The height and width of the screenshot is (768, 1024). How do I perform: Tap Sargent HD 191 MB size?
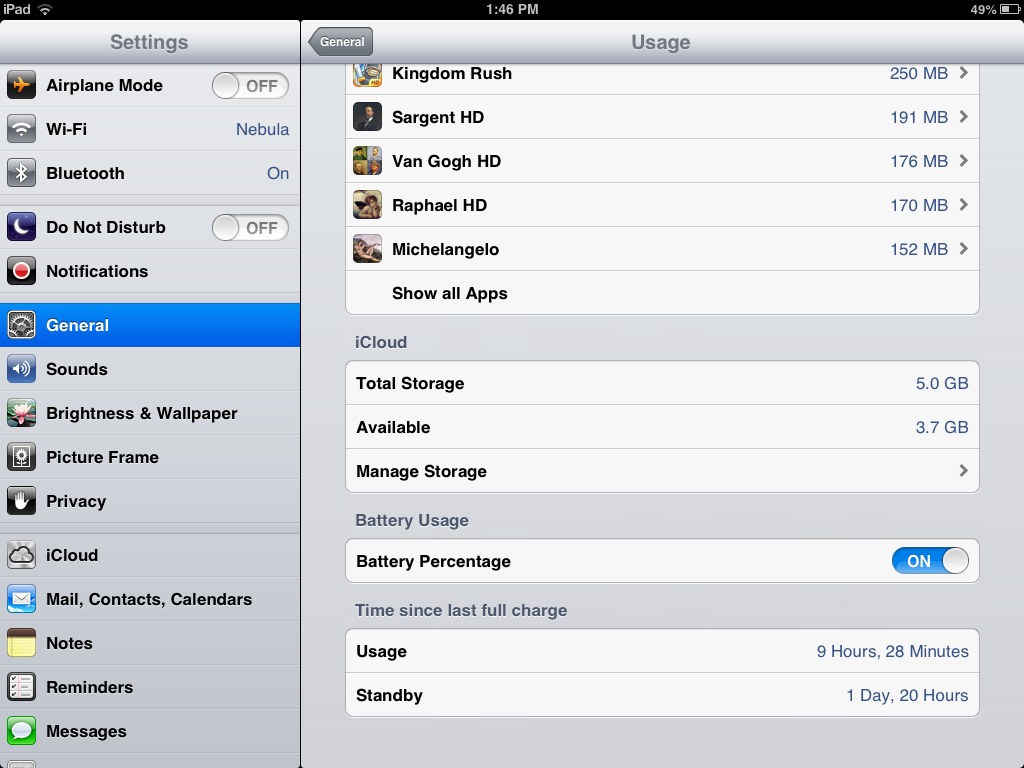point(918,117)
